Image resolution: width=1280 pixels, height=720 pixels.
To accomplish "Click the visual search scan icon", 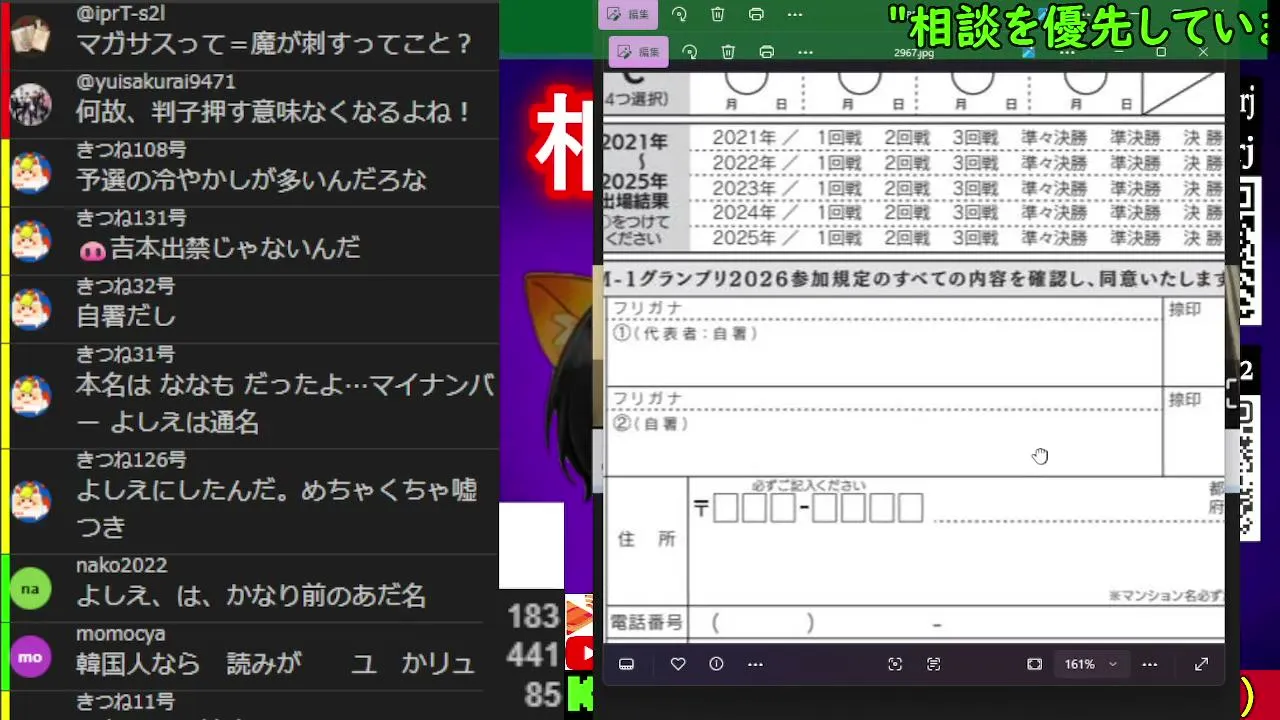I will click(x=895, y=664).
